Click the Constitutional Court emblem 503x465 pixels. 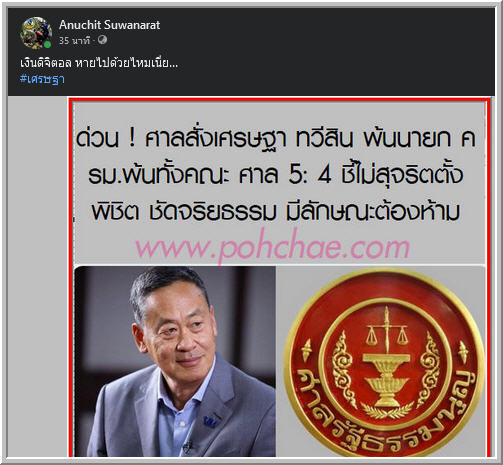pos(384,363)
